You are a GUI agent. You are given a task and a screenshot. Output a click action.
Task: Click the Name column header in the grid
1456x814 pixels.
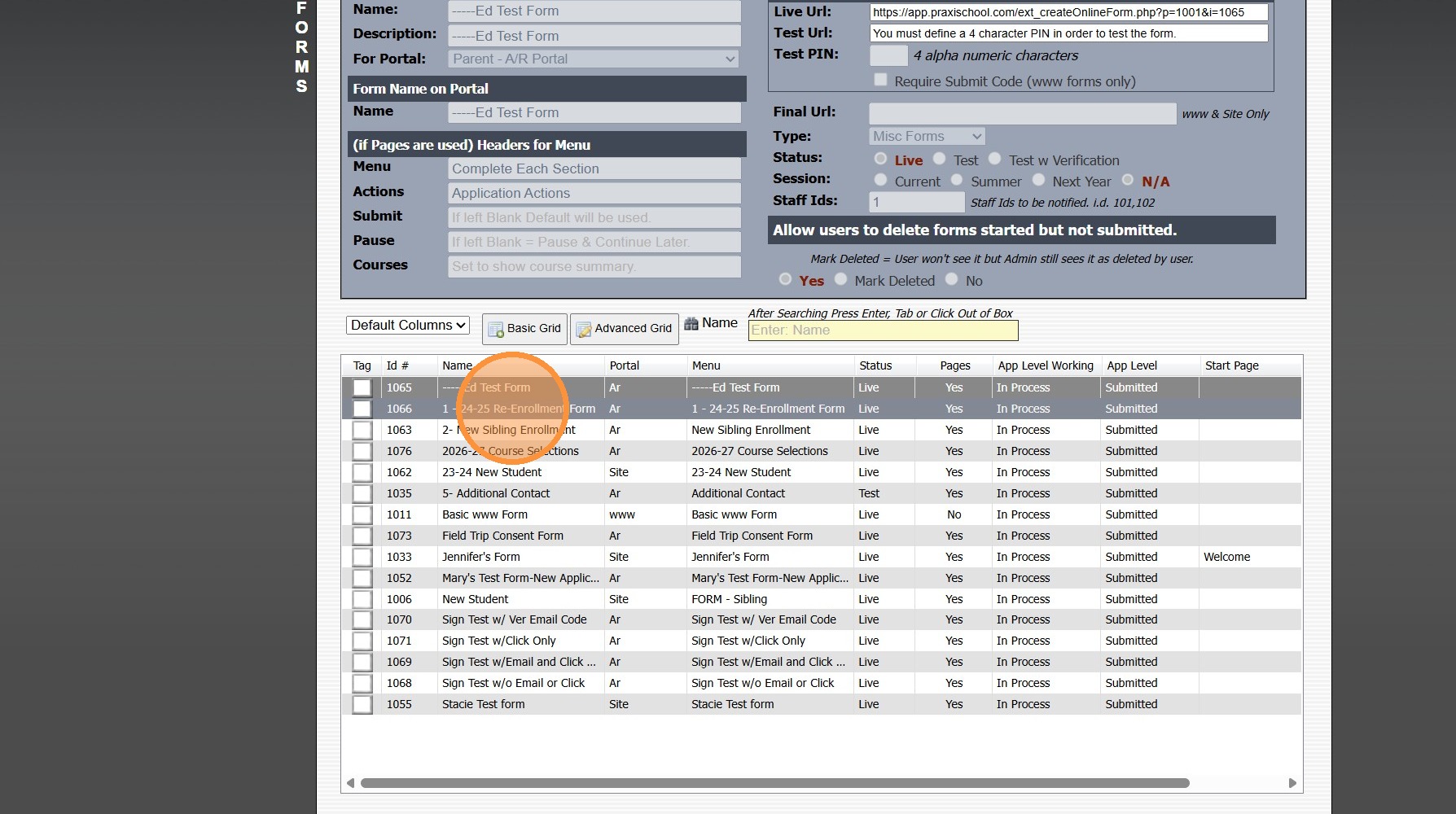457,365
